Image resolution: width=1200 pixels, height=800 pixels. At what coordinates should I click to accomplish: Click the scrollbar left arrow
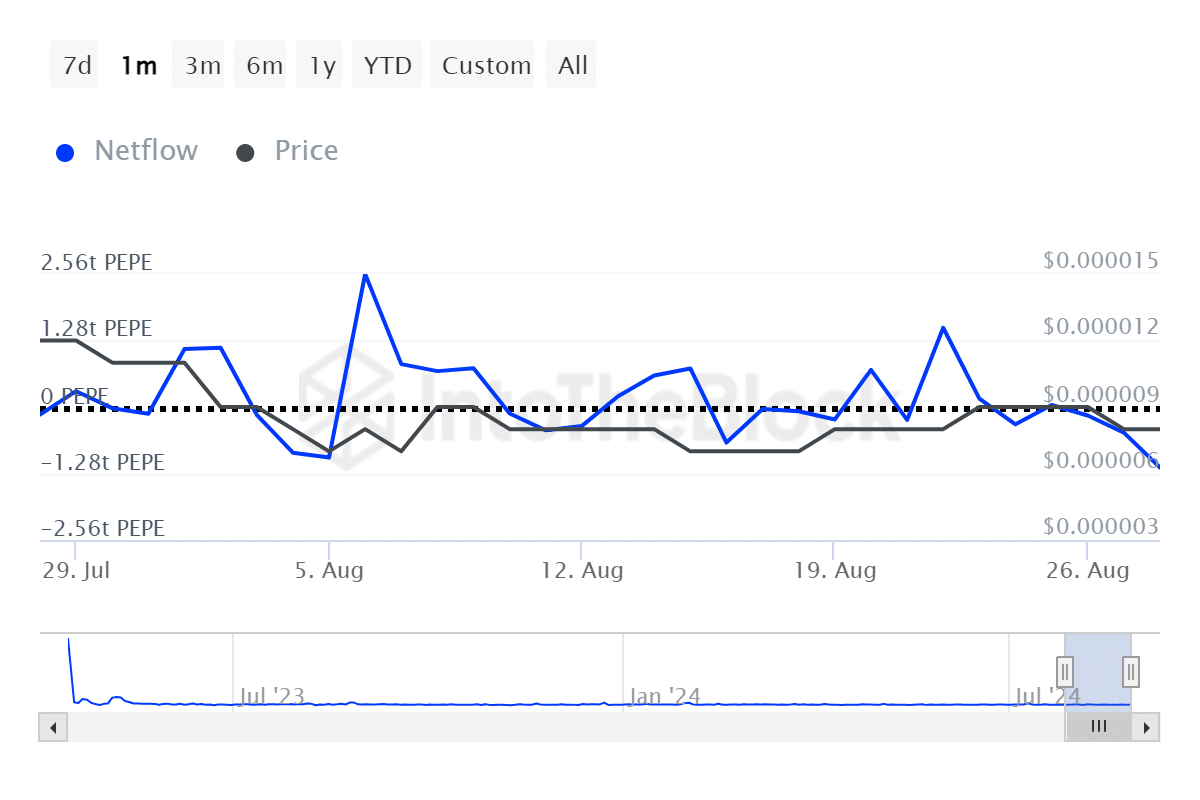(x=53, y=727)
